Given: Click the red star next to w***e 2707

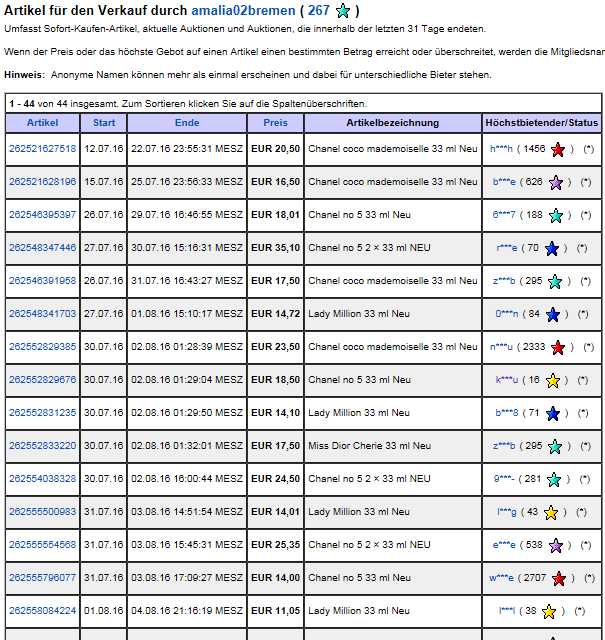Looking at the screenshot, I should pos(559,578).
